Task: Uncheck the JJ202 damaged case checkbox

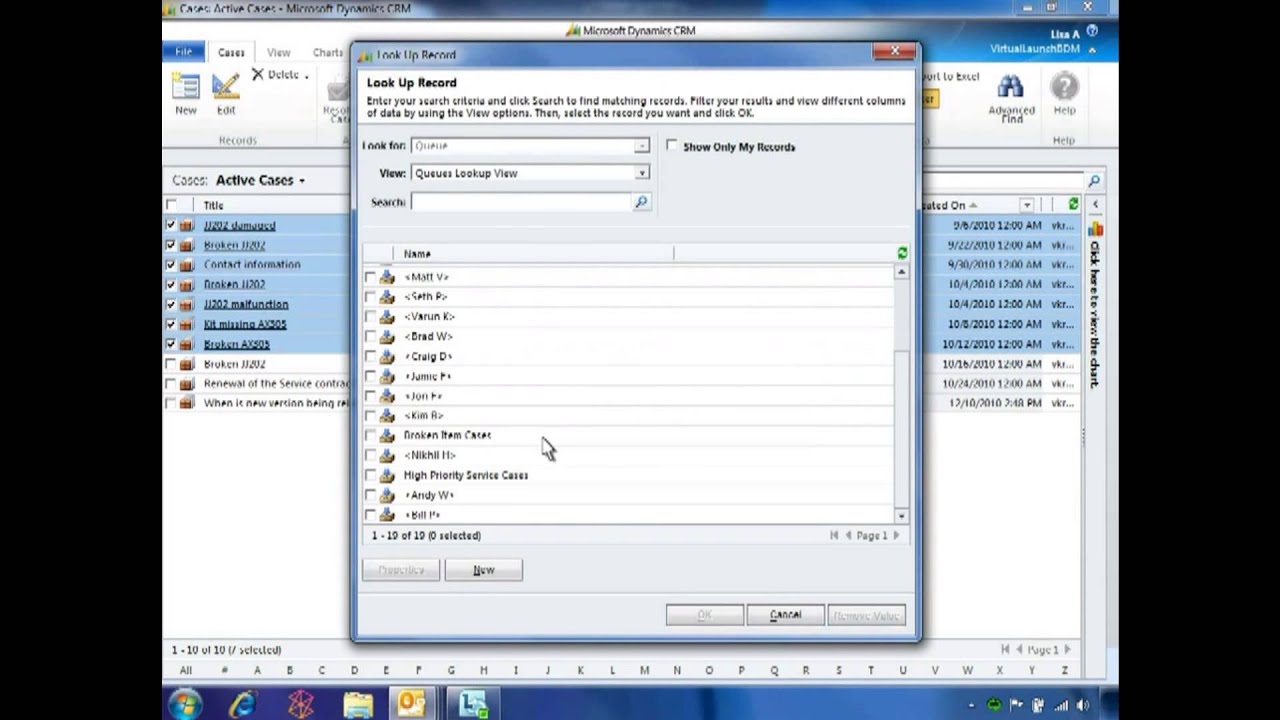Action: point(171,225)
